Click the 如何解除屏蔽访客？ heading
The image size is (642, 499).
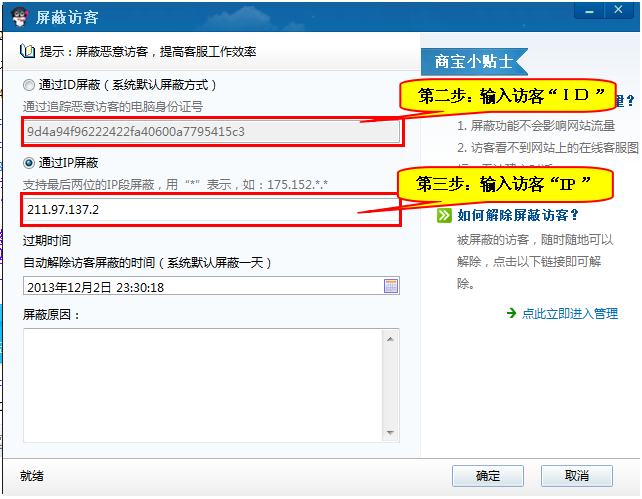pyautogui.click(x=518, y=215)
